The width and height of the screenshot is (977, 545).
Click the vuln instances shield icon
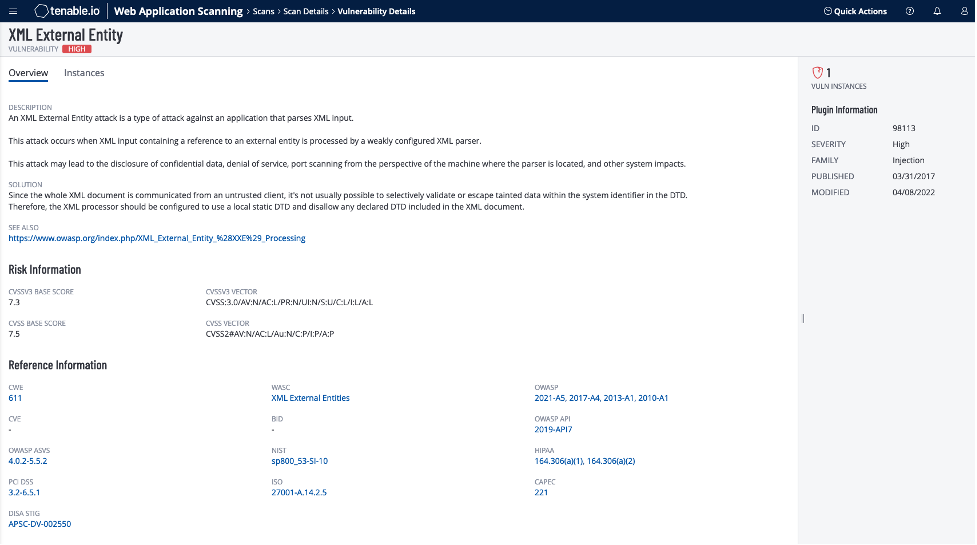pos(817,73)
